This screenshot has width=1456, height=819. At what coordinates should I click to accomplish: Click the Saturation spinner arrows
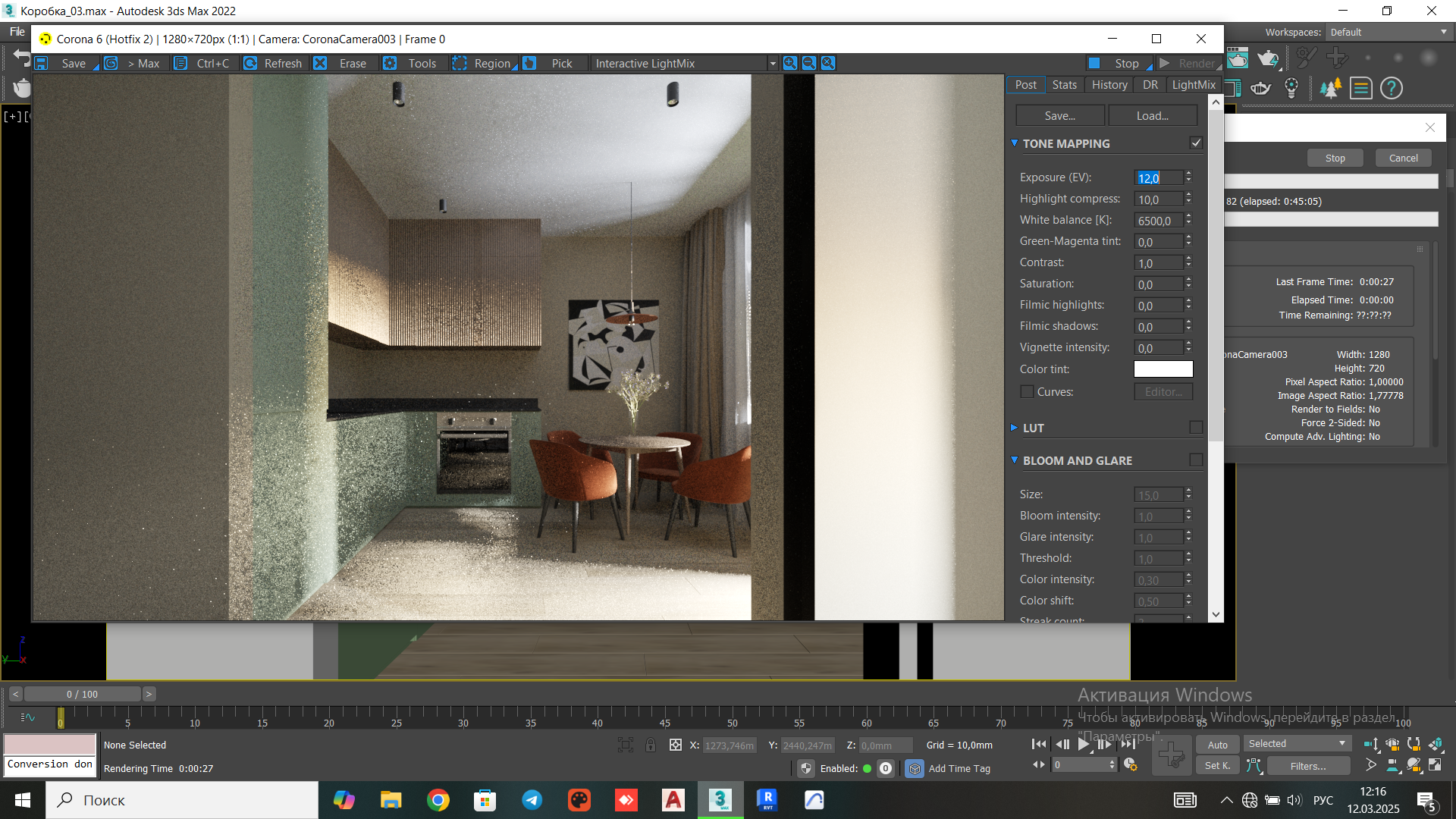pos(1188,284)
